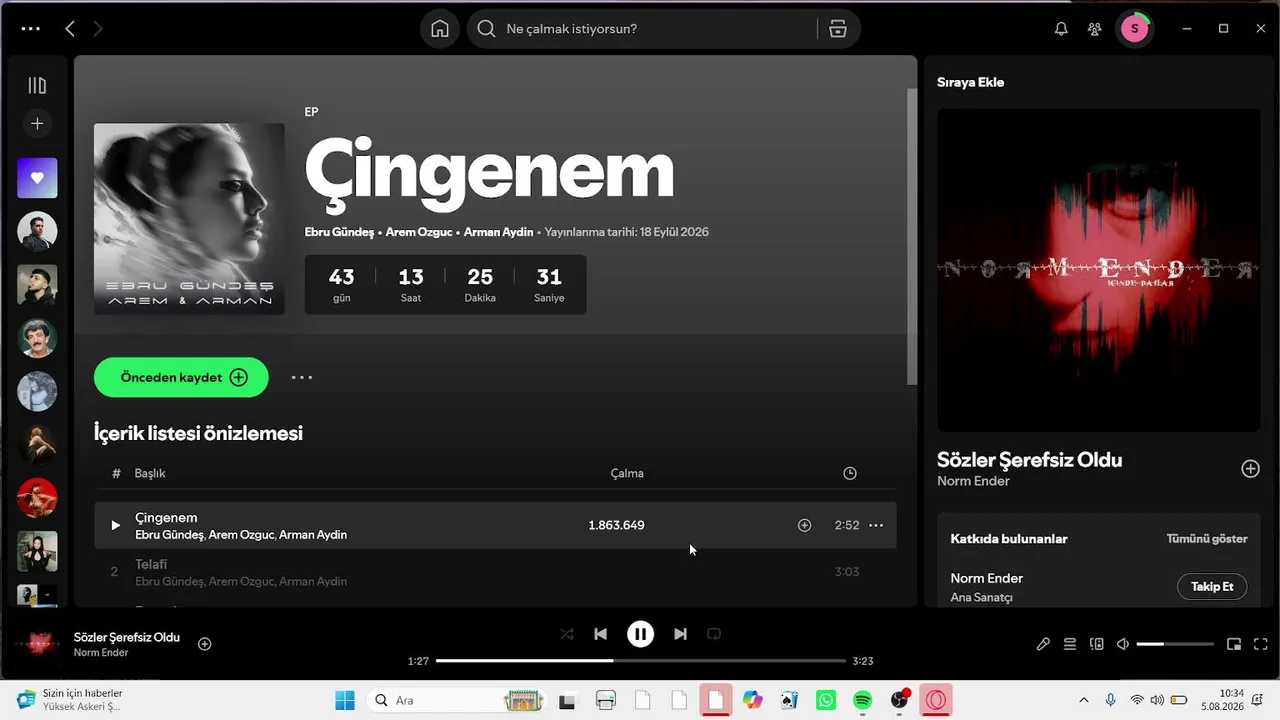1280x720 pixels.
Task: Skip to the next track
Action: 680,634
